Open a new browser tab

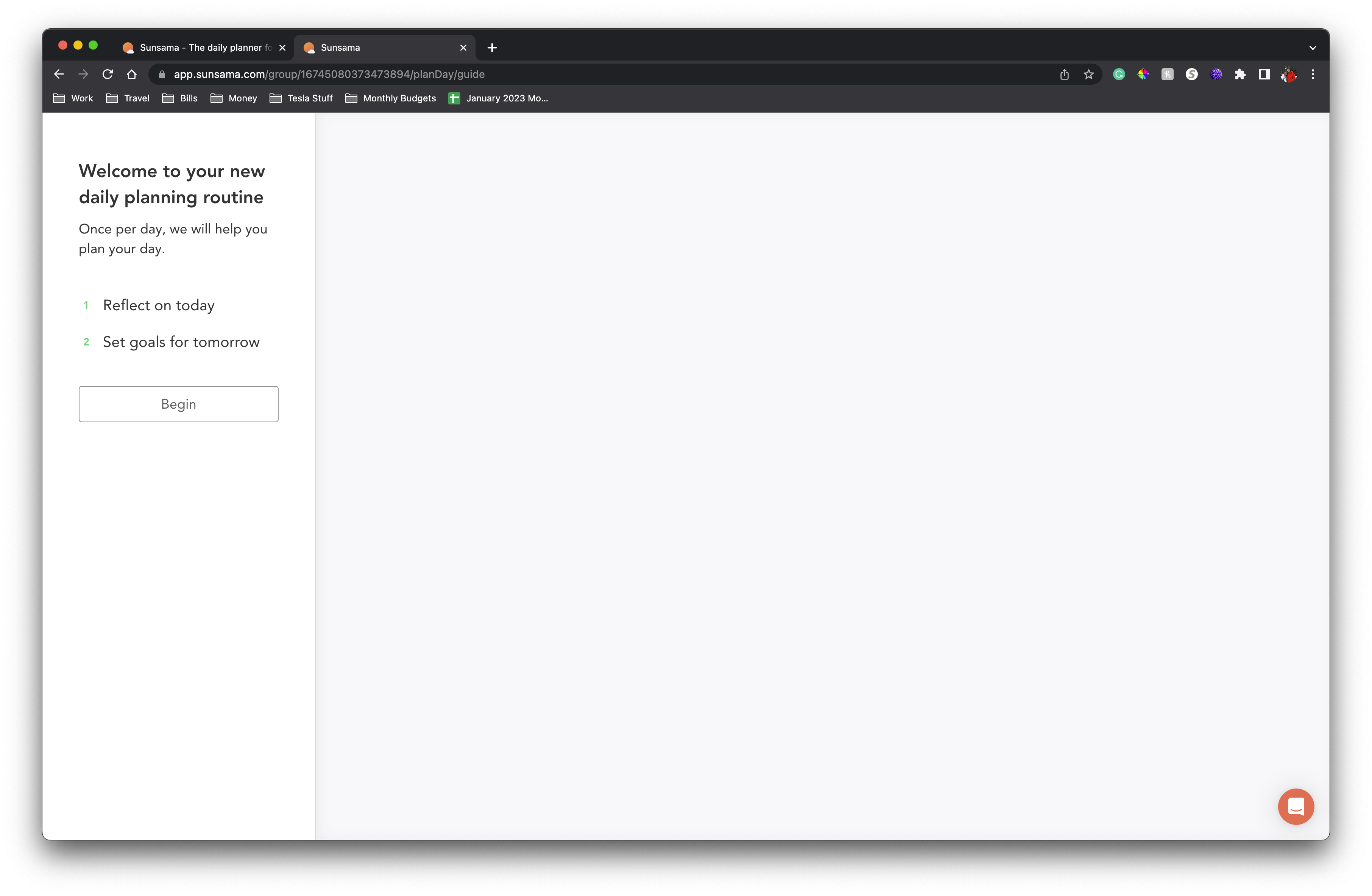[x=492, y=48]
